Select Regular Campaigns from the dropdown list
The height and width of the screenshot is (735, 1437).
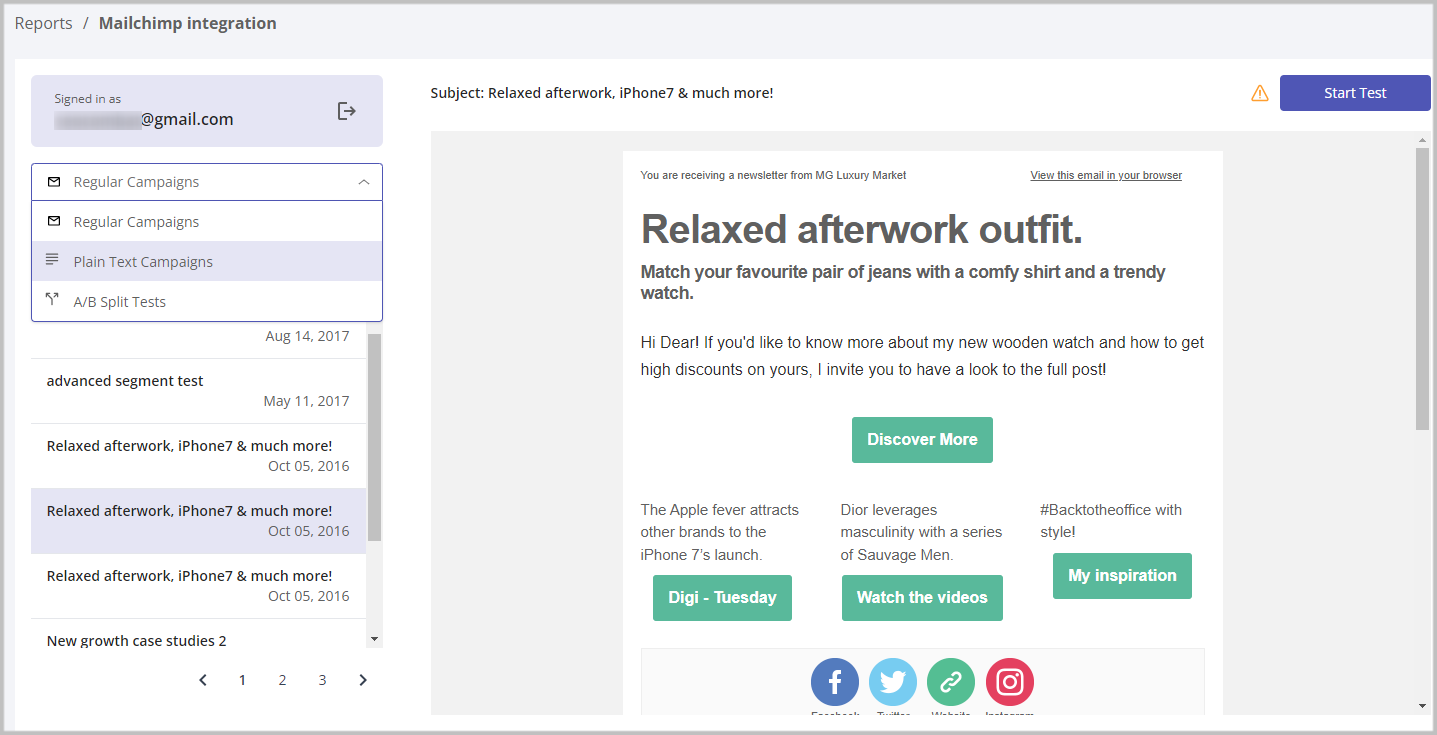[x=207, y=221]
